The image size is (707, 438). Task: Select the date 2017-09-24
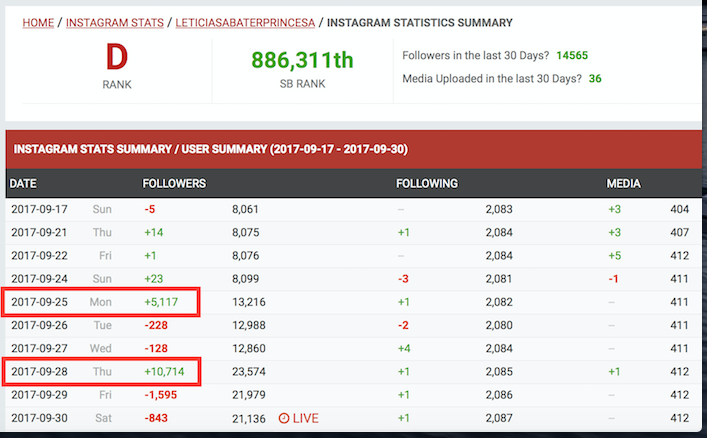coord(39,279)
